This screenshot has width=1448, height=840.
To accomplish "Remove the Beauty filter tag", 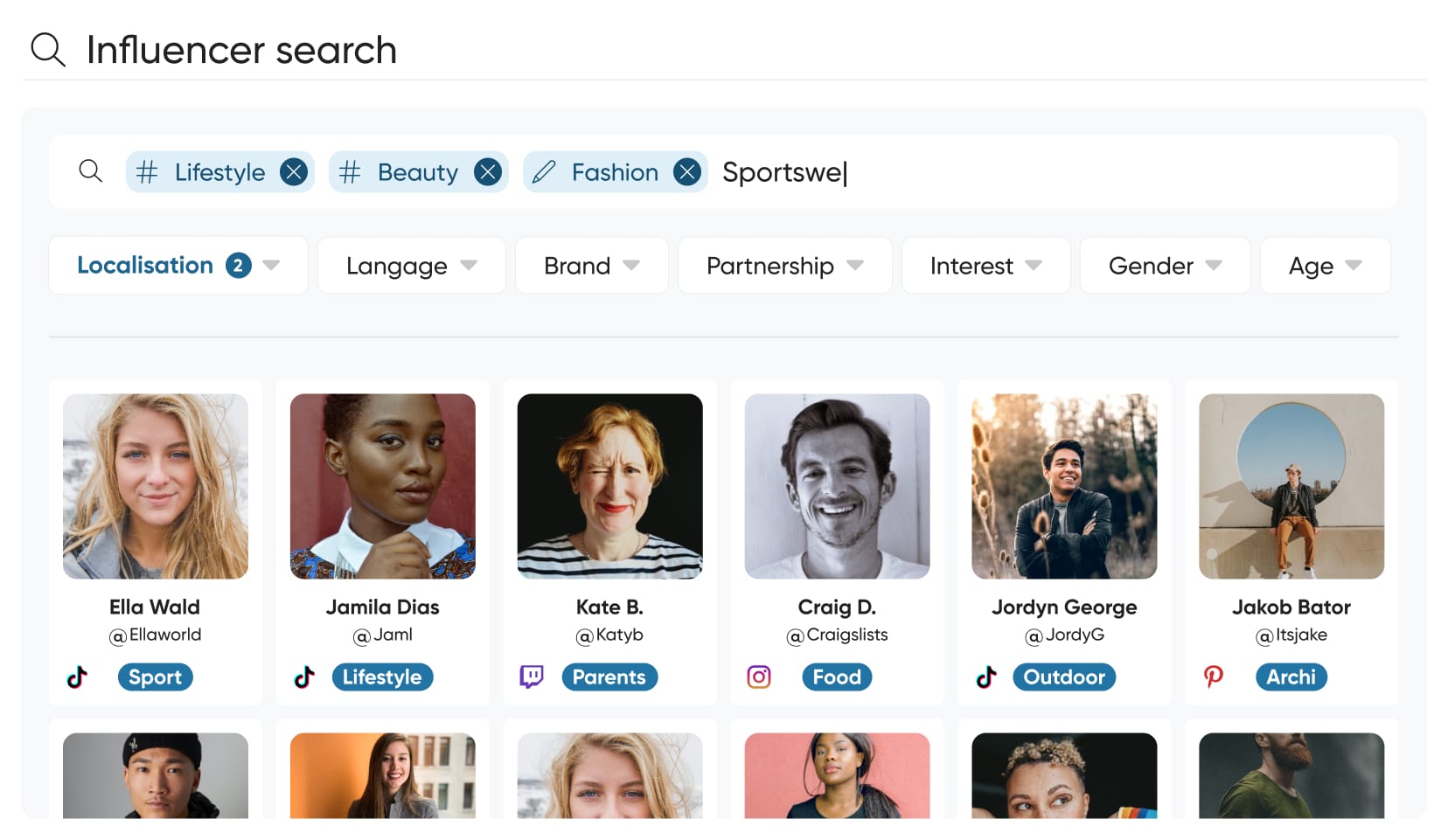I will pos(488,172).
